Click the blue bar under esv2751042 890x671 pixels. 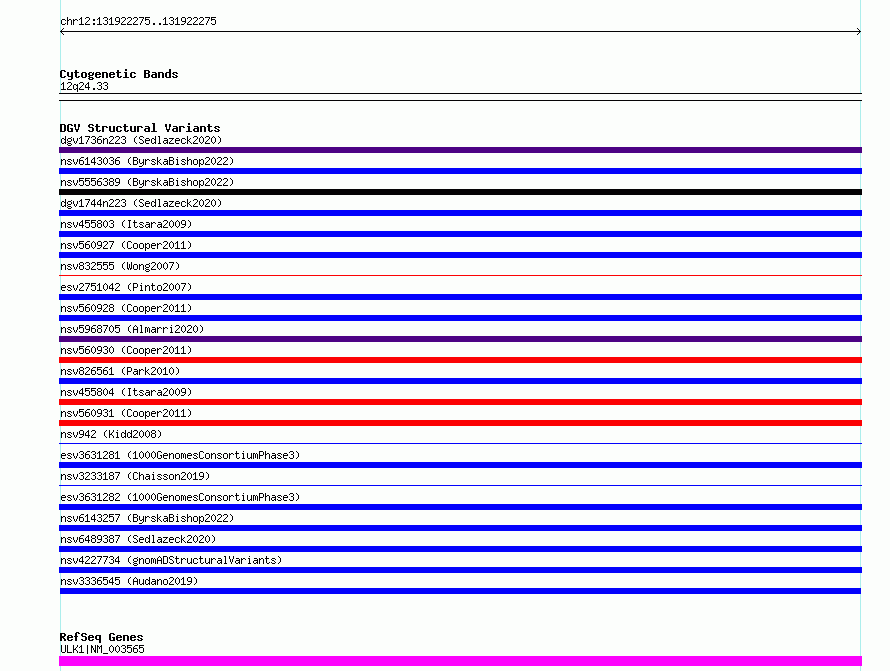(x=460, y=297)
